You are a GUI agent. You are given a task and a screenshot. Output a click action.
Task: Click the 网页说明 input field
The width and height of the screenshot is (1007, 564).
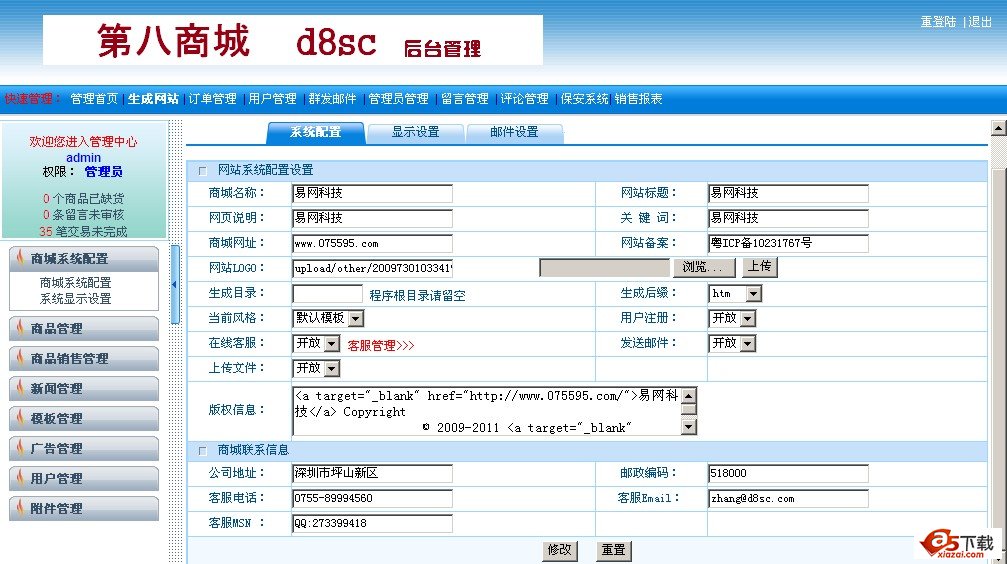click(372, 218)
